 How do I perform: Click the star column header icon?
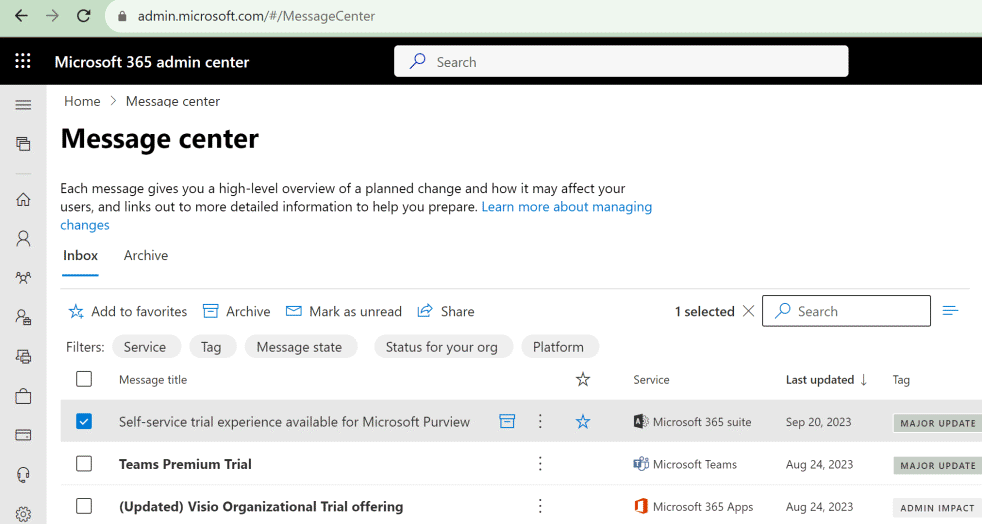tap(582, 379)
